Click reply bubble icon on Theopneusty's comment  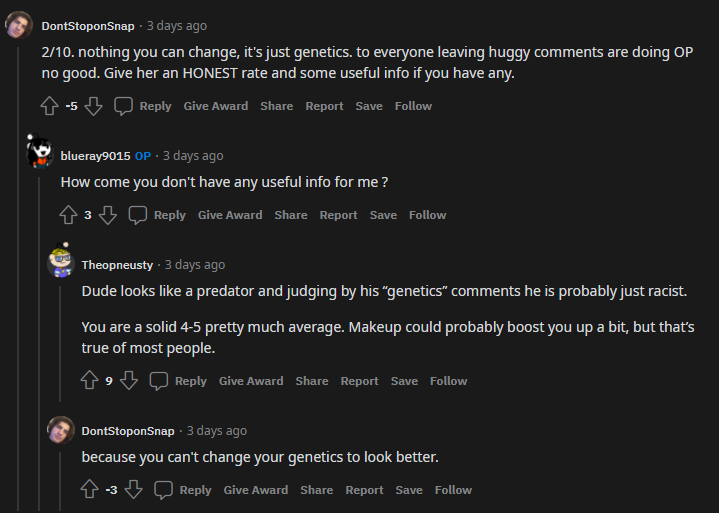[x=159, y=381]
